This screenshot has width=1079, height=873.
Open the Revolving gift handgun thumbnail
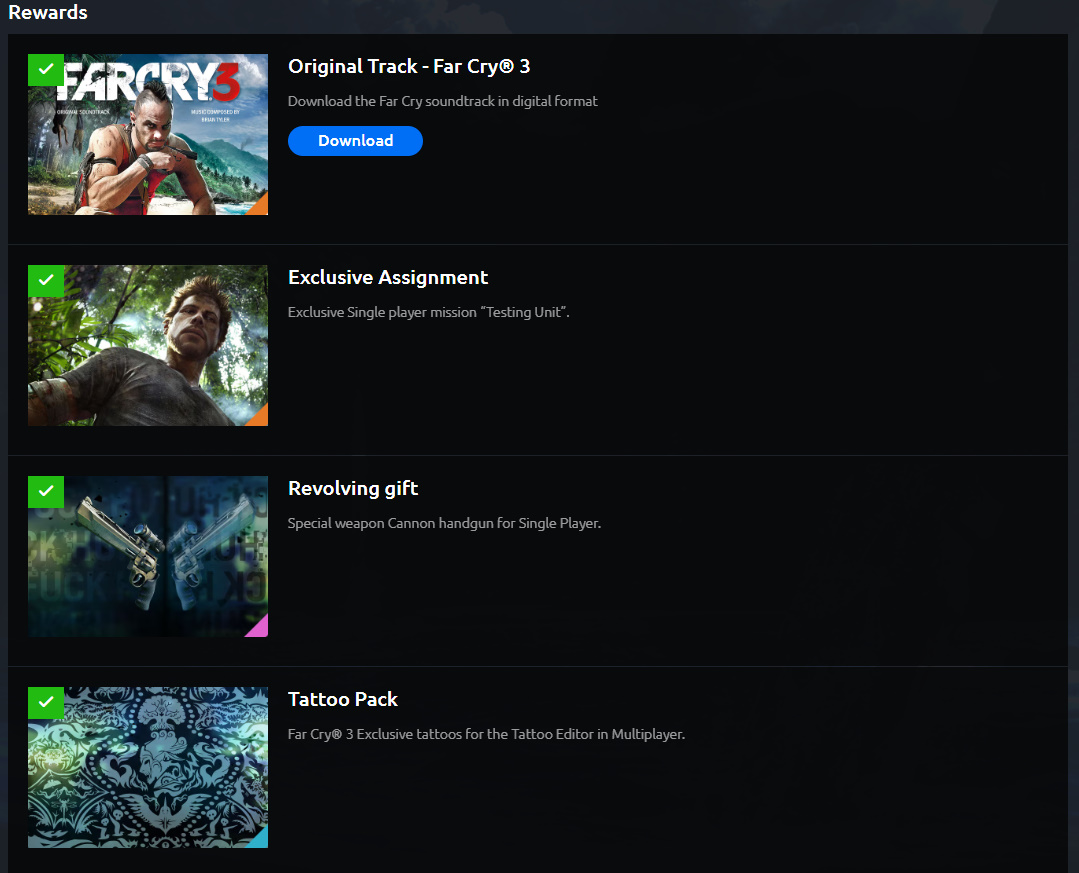[148, 557]
